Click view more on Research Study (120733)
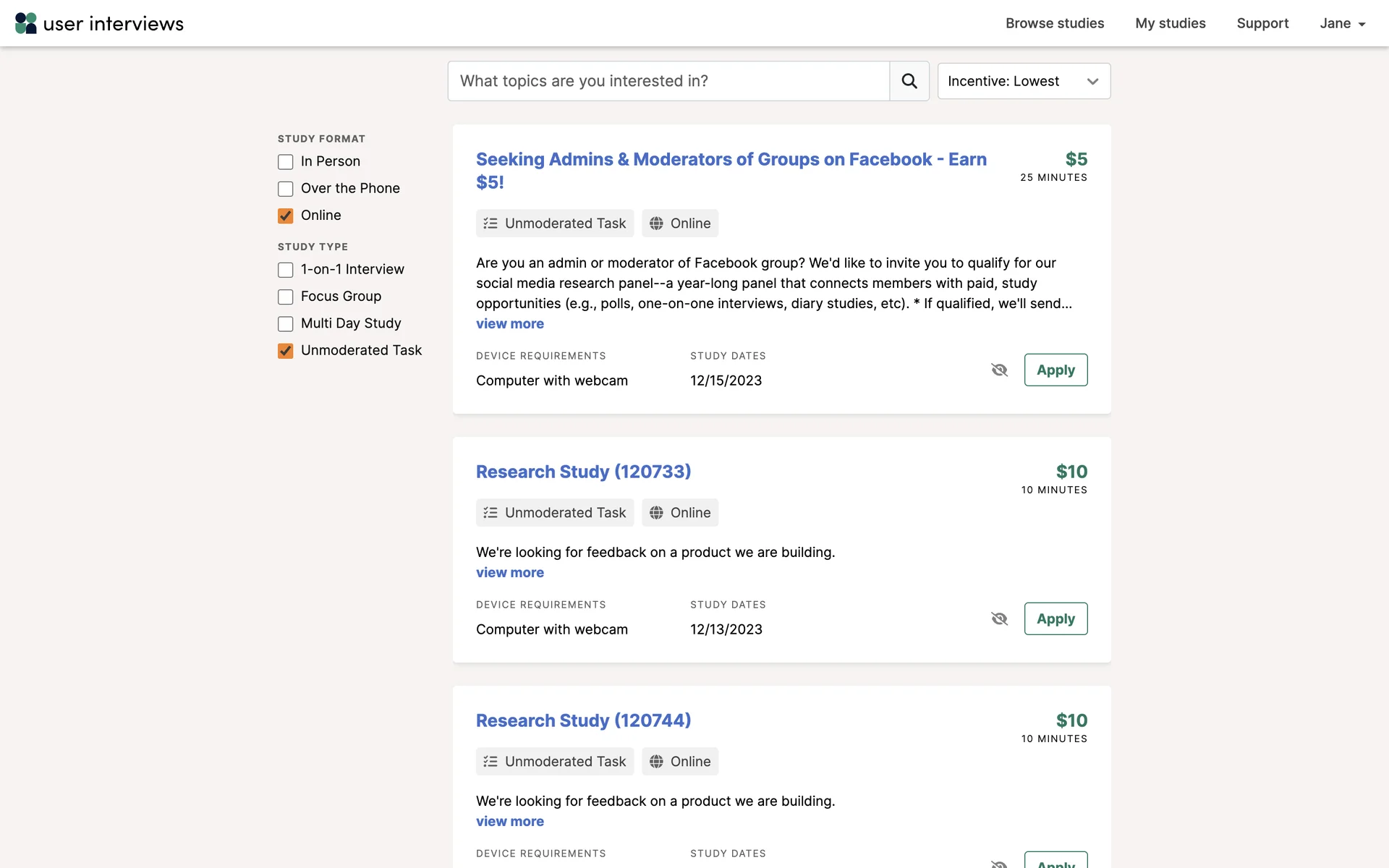The width and height of the screenshot is (1389, 868). 510,572
